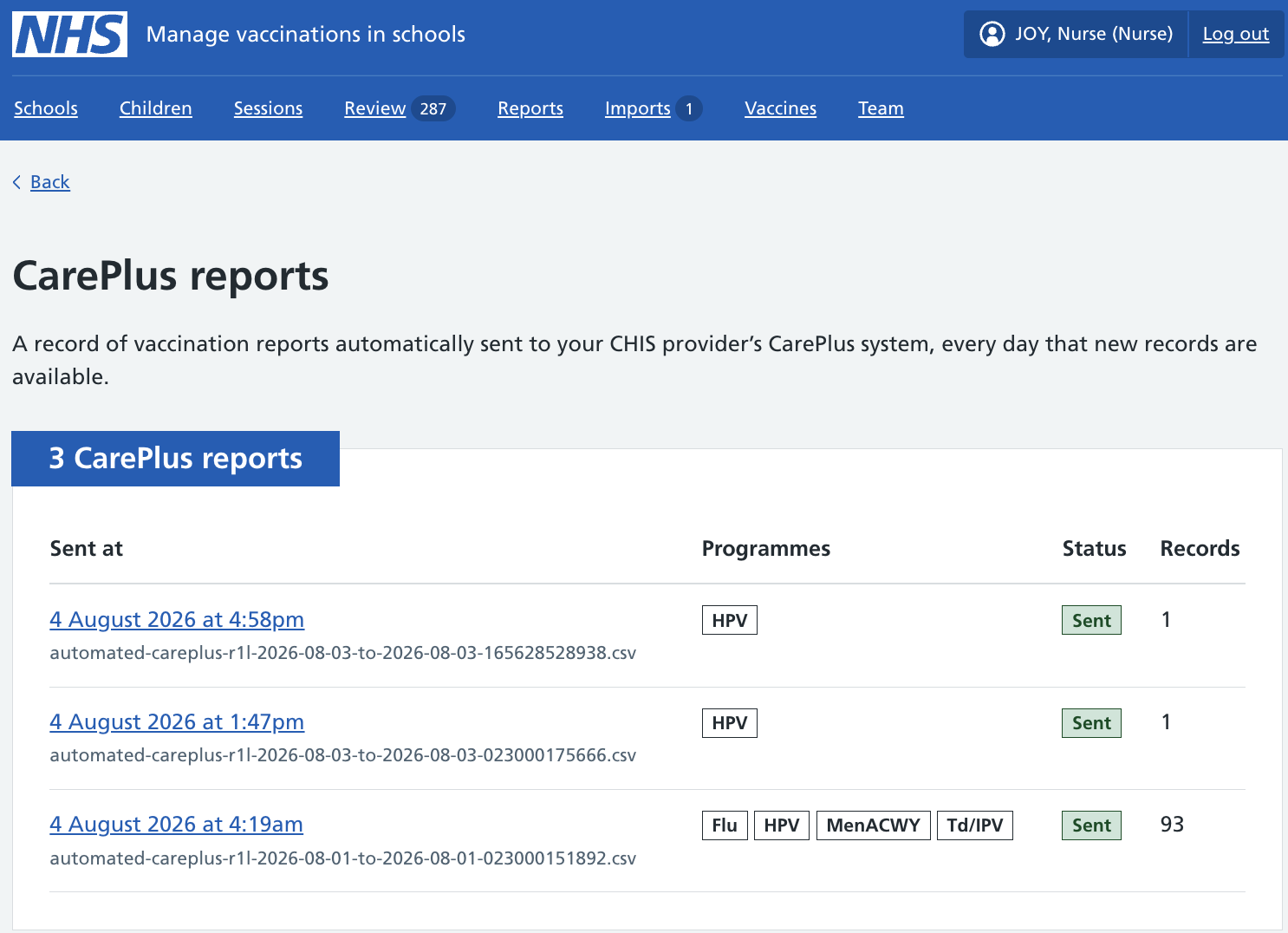Click the Status column header
This screenshot has width=1288, height=933.
tap(1094, 549)
